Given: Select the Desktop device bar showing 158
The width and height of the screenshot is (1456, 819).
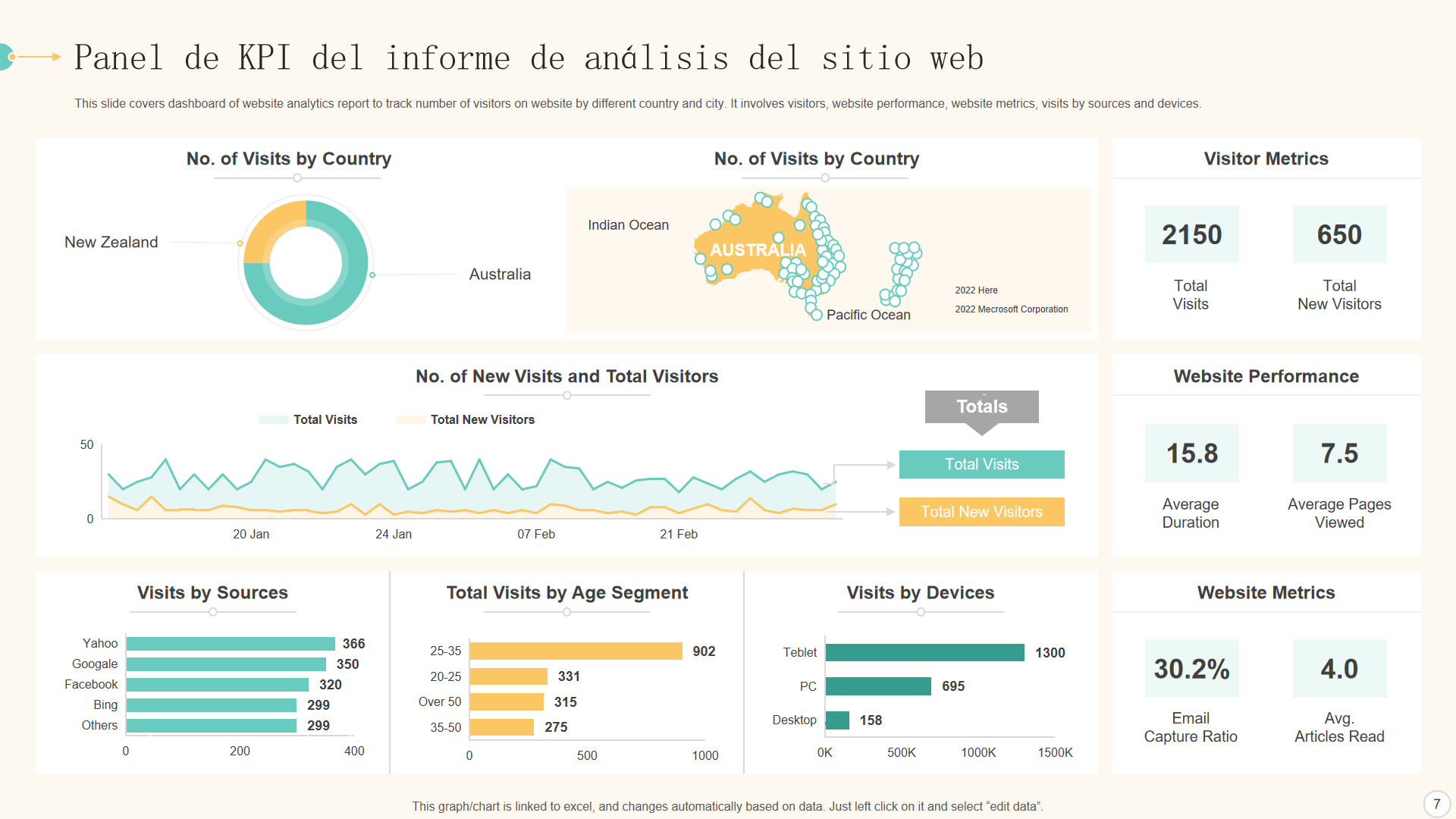Looking at the screenshot, I should 837,720.
